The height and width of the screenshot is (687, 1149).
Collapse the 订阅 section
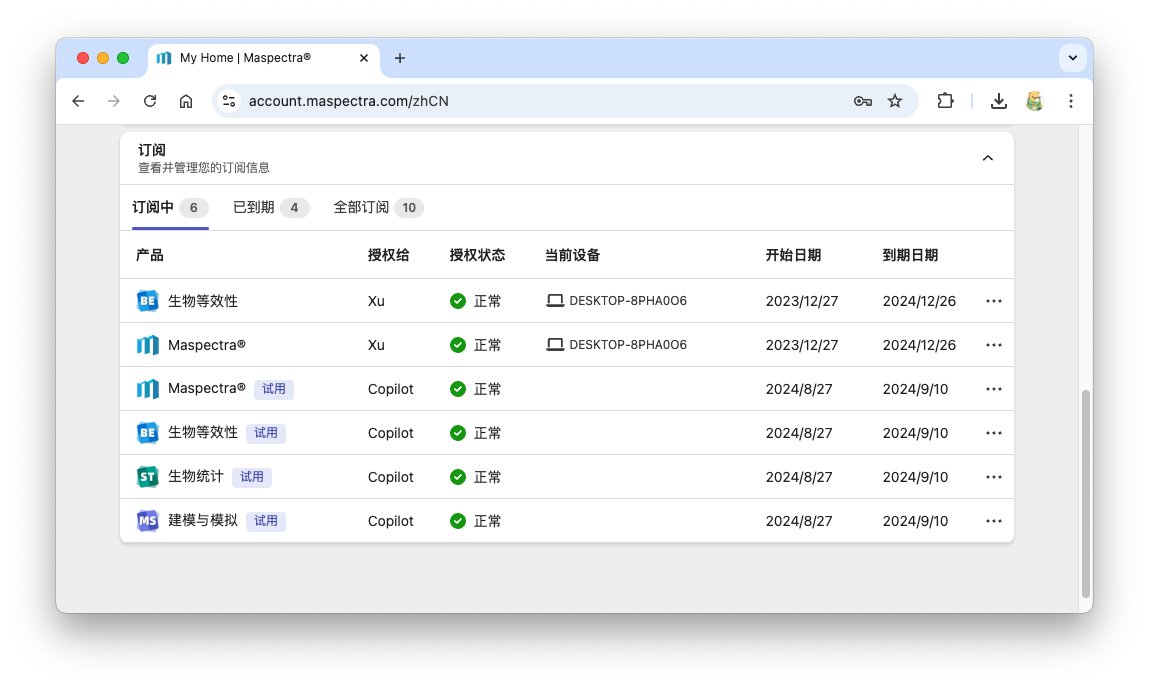point(988,158)
